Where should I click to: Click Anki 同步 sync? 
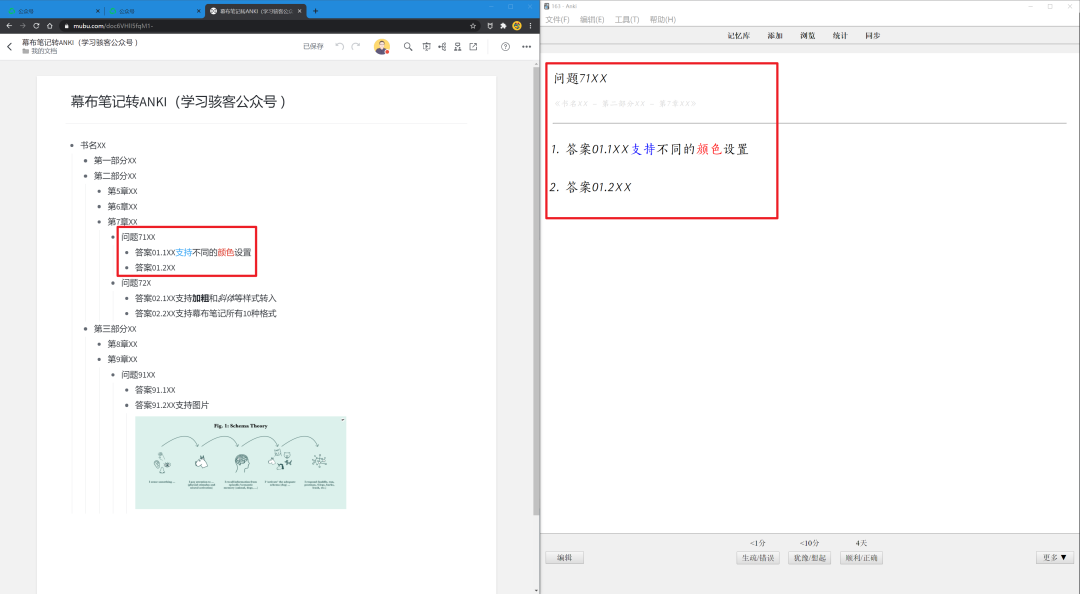click(873, 35)
